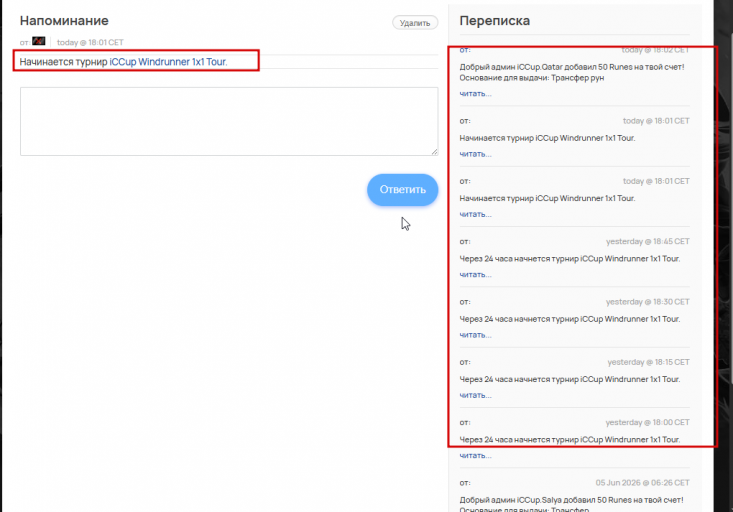
Task: Click the reply message text area
Action: pyautogui.click(x=229, y=121)
